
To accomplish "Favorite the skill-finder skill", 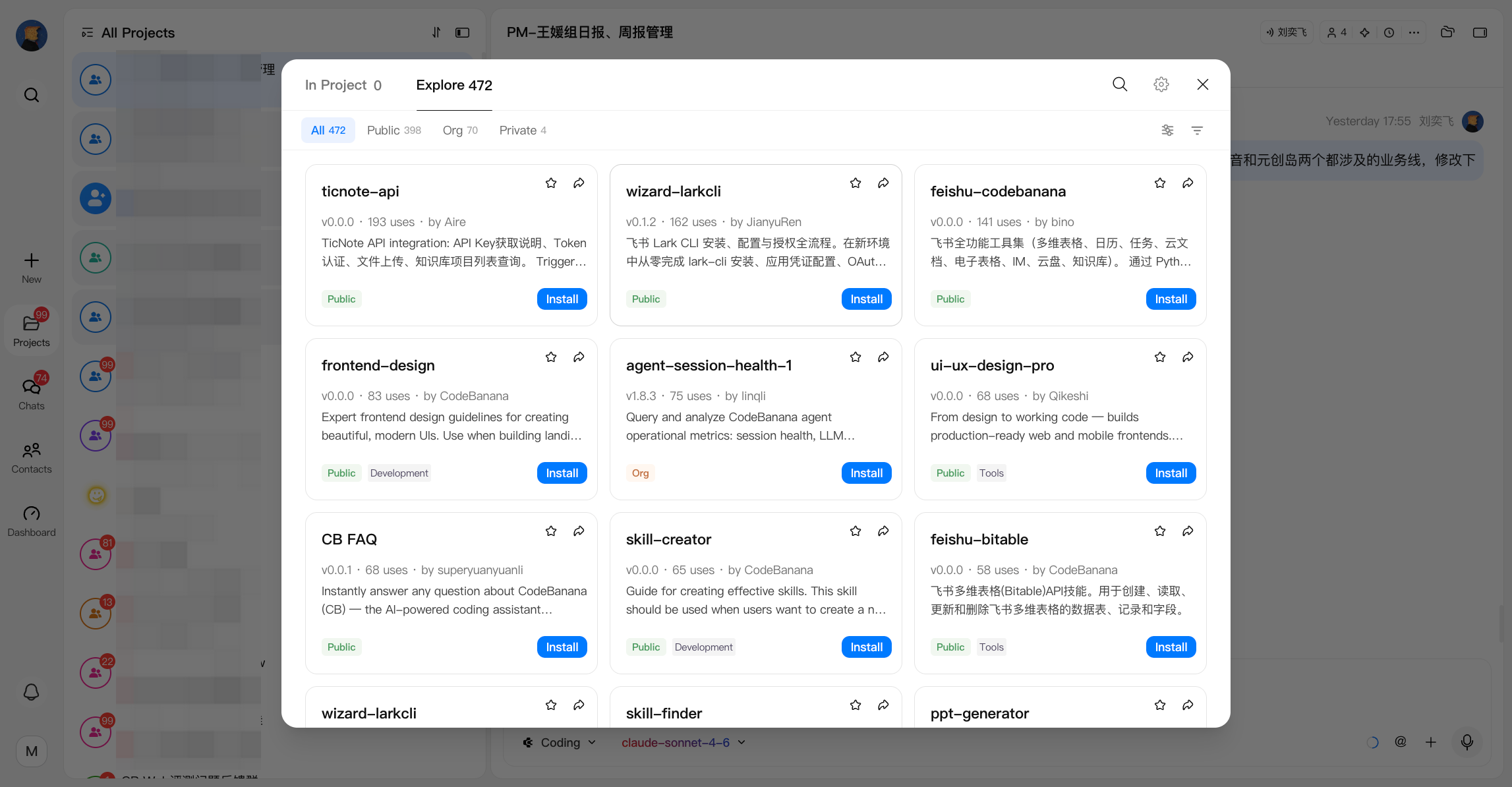I will point(856,705).
